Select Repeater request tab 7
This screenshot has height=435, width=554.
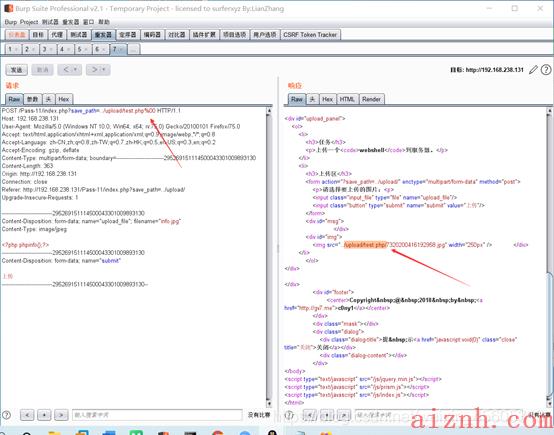118,49
